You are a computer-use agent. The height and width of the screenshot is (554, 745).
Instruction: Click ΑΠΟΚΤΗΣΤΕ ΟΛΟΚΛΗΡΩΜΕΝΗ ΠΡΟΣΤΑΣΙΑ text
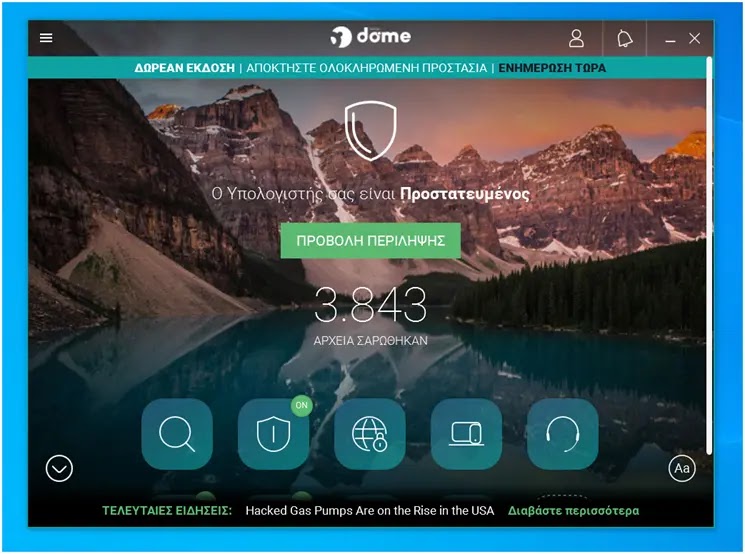click(366, 68)
